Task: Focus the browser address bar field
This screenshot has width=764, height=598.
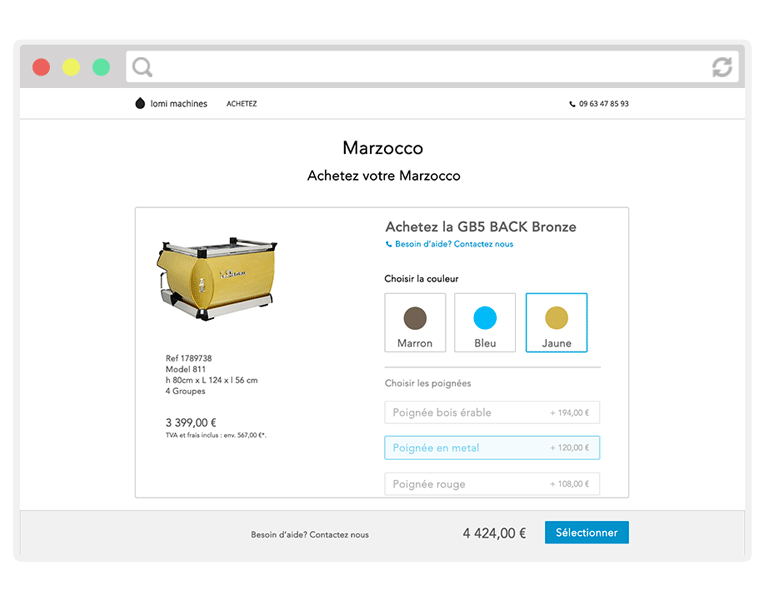Action: 432,67
